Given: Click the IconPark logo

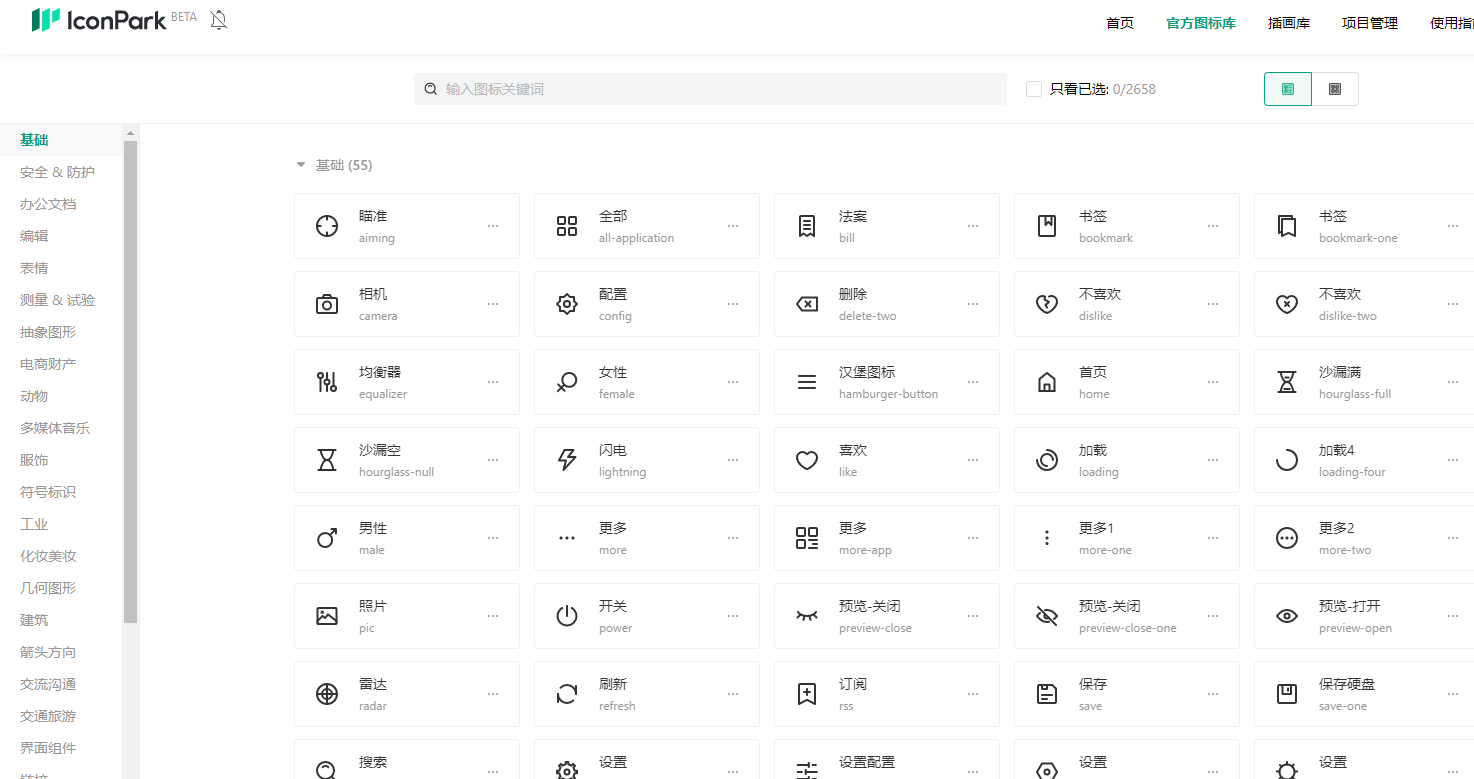Looking at the screenshot, I should pyautogui.click(x=99, y=20).
